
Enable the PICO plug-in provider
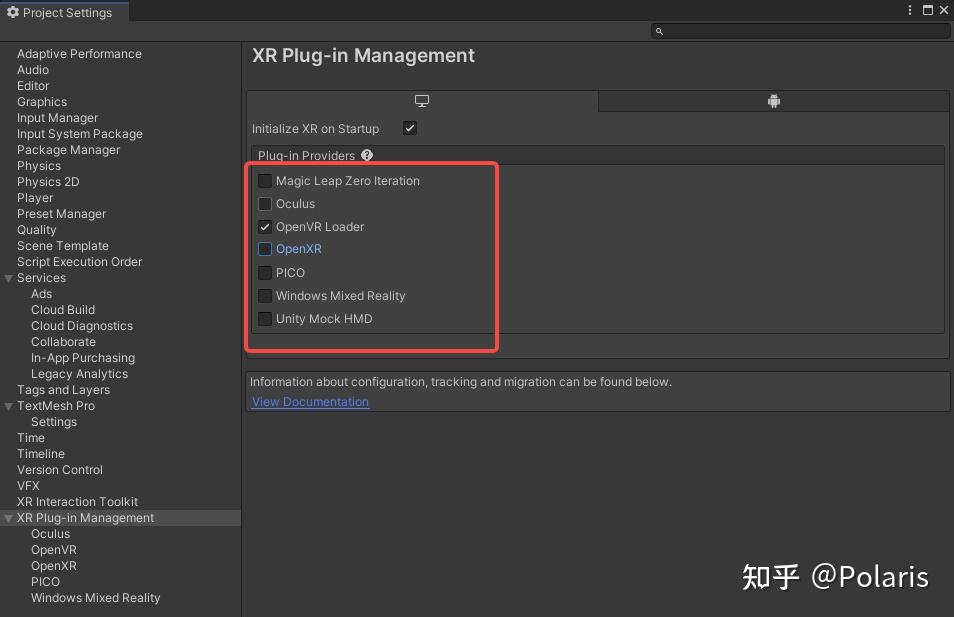265,272
